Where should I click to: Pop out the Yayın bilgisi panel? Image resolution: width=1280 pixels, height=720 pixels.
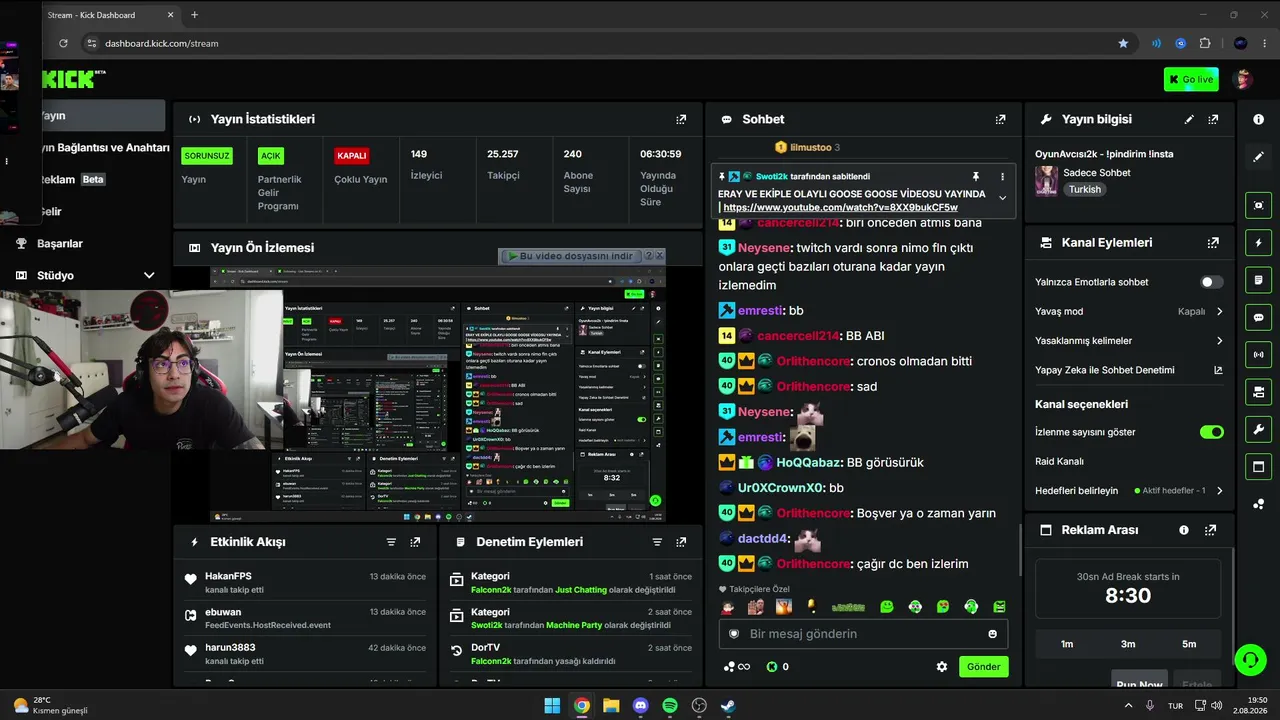point(1213,119)
